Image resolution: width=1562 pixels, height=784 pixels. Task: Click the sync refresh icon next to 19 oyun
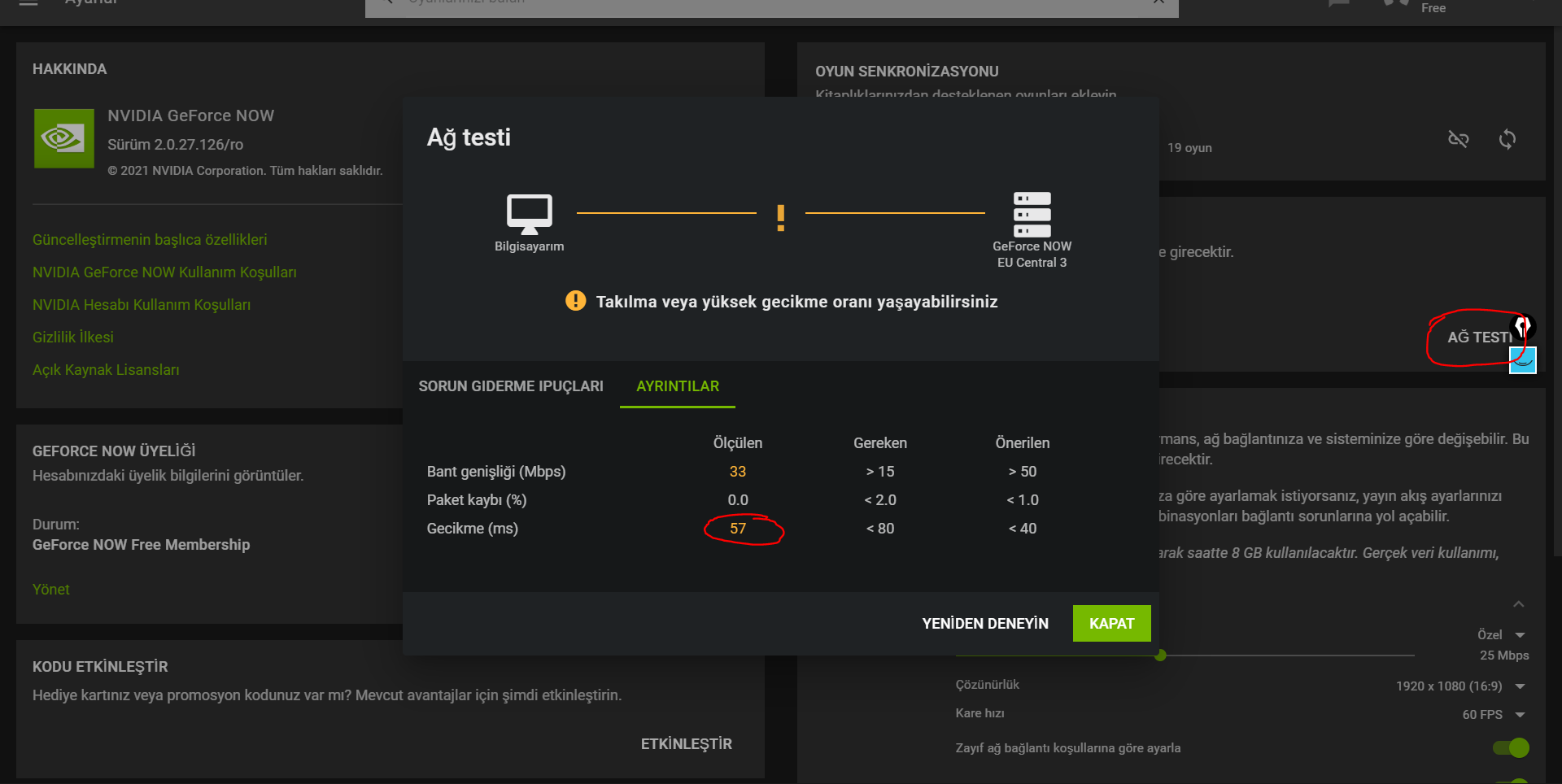click(1507, 139)
